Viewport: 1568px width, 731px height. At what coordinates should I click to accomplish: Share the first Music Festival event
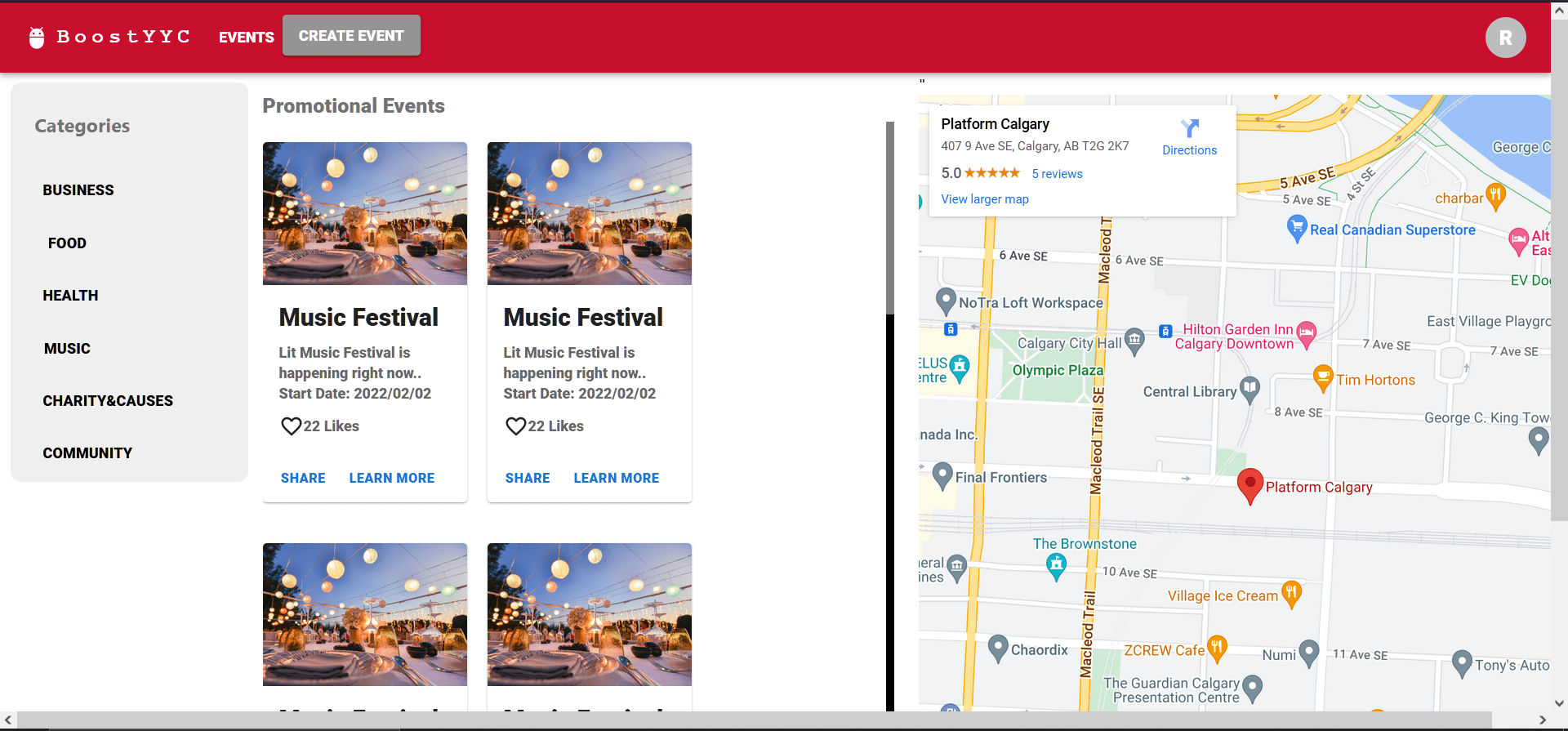303,479
